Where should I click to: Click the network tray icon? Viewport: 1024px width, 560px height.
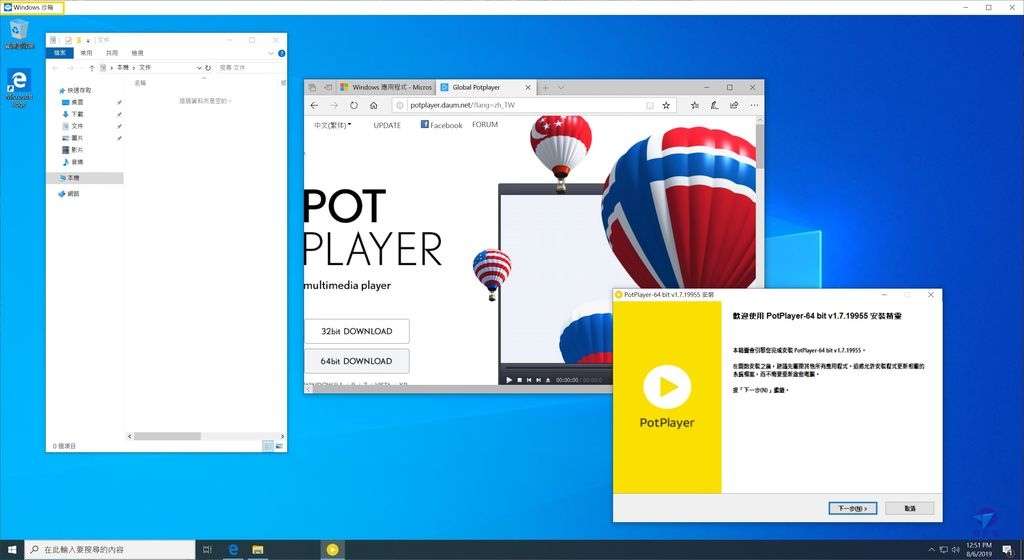(x=944, y=550)
